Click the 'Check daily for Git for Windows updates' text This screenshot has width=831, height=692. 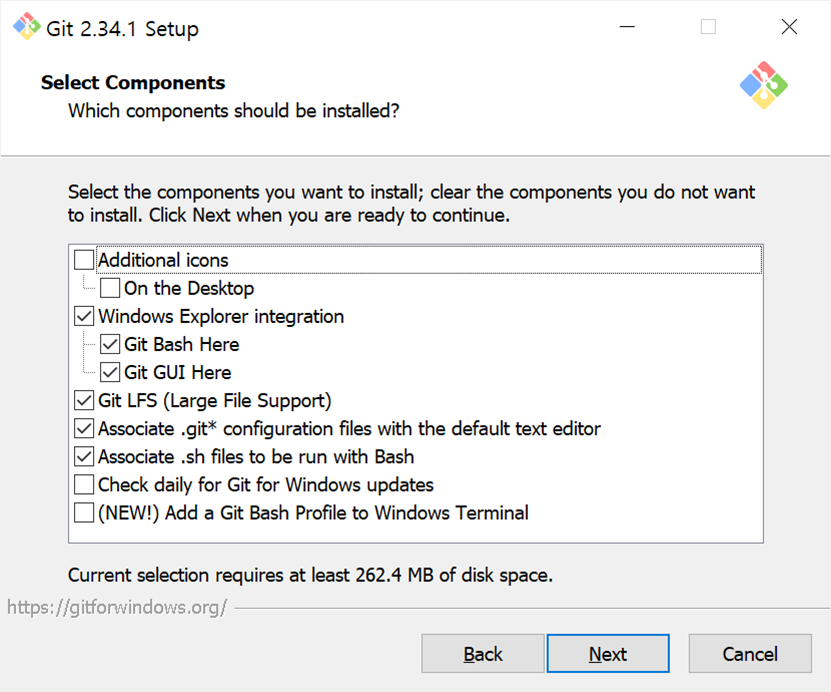point(266,485)
